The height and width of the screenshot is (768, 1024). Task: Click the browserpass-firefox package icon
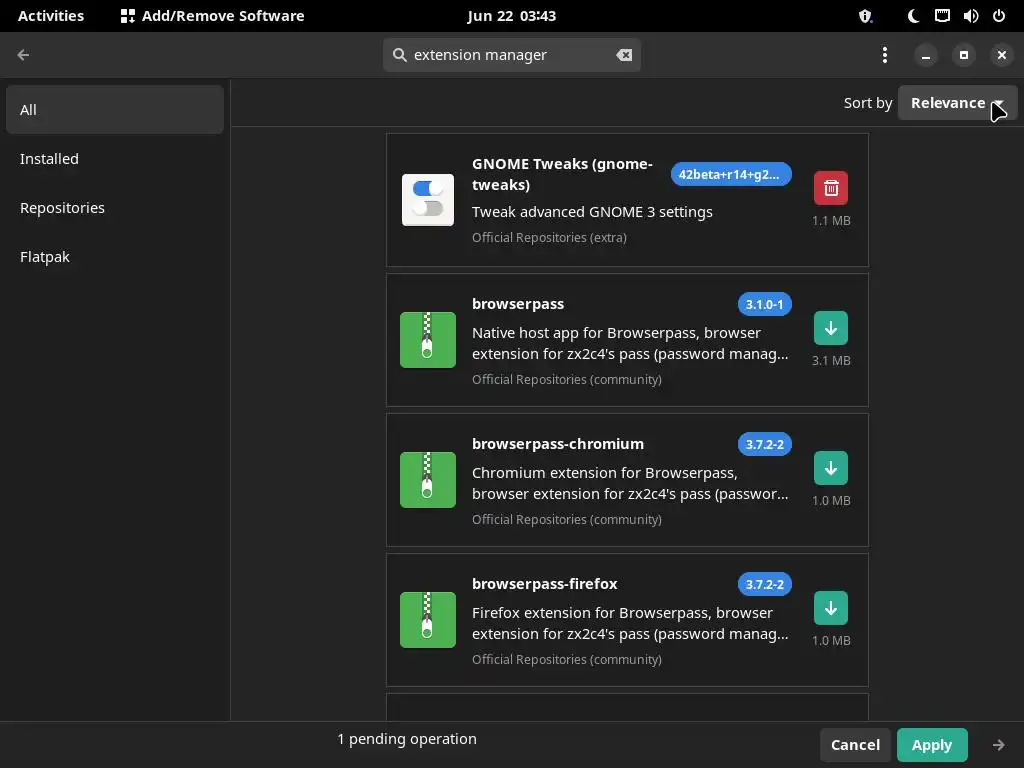(x=428, y=620)
